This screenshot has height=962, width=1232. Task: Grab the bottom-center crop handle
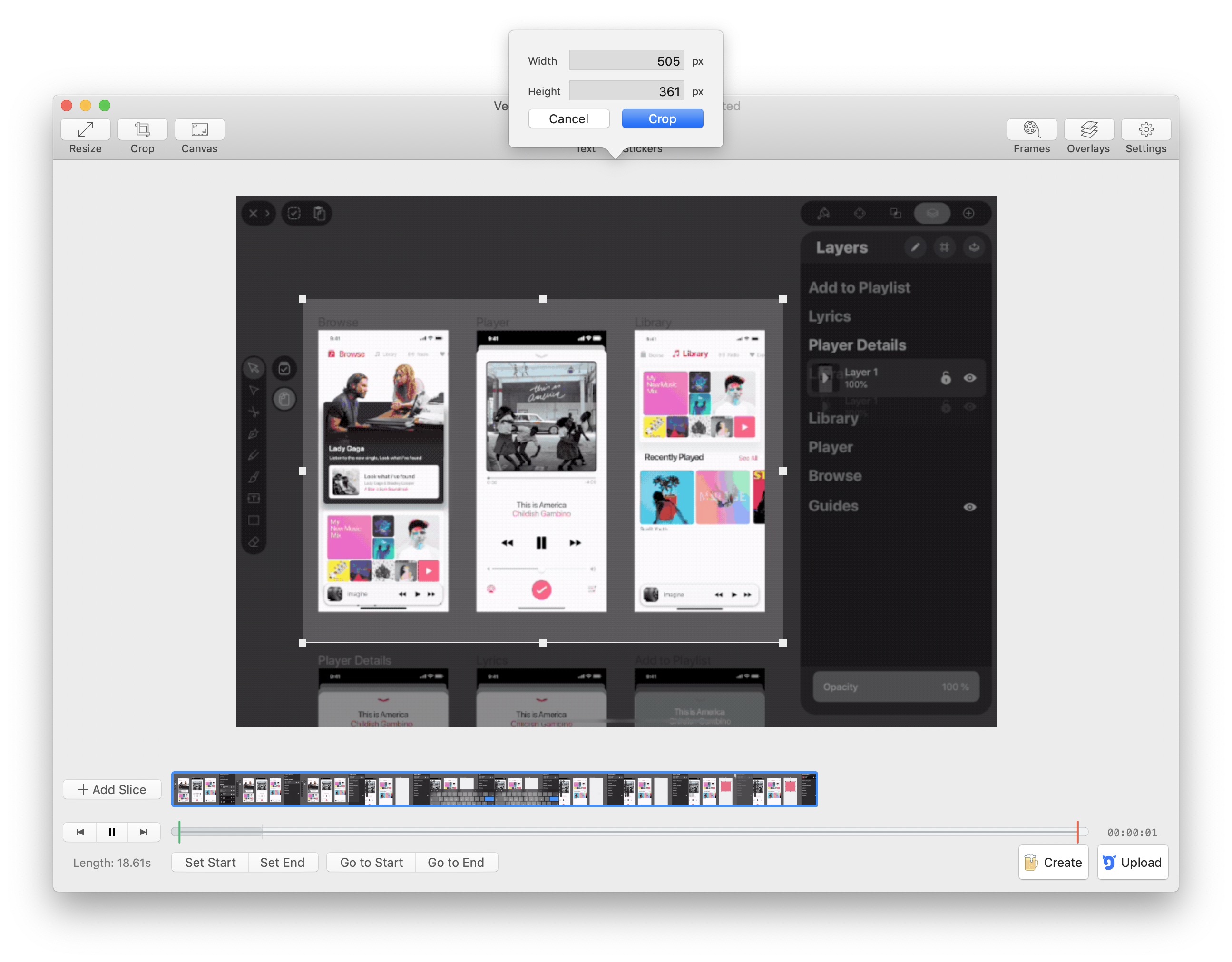click(x=543, y=642)
